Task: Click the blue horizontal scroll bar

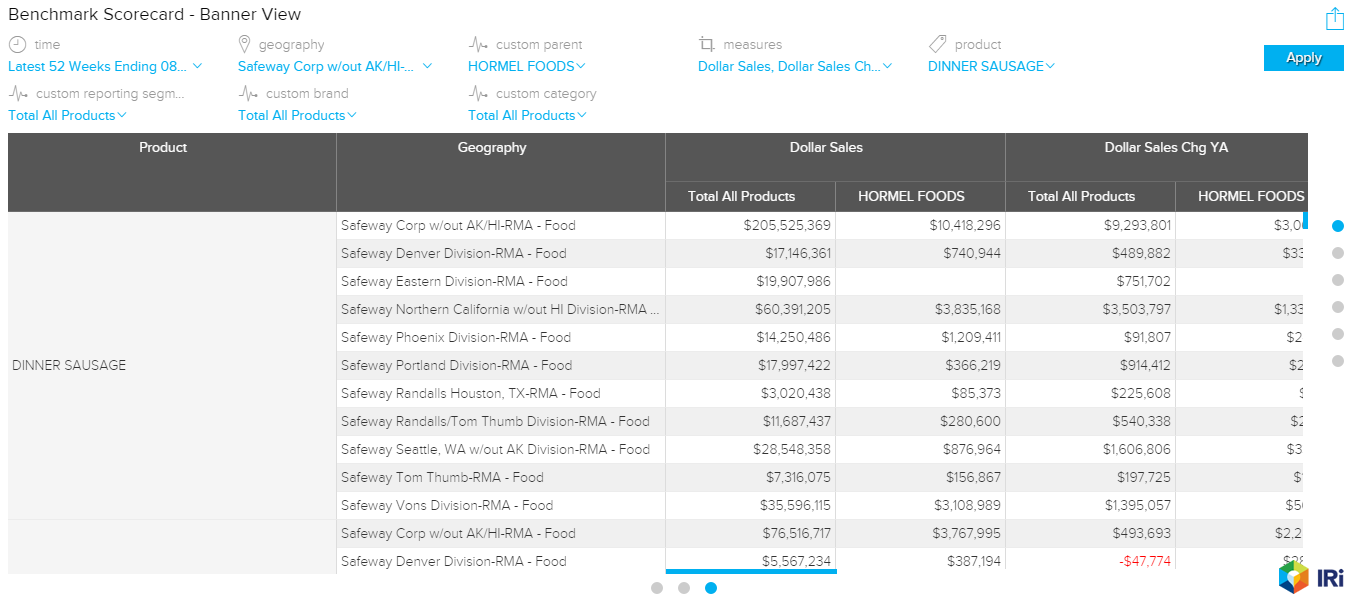Action: click(751, 571)
